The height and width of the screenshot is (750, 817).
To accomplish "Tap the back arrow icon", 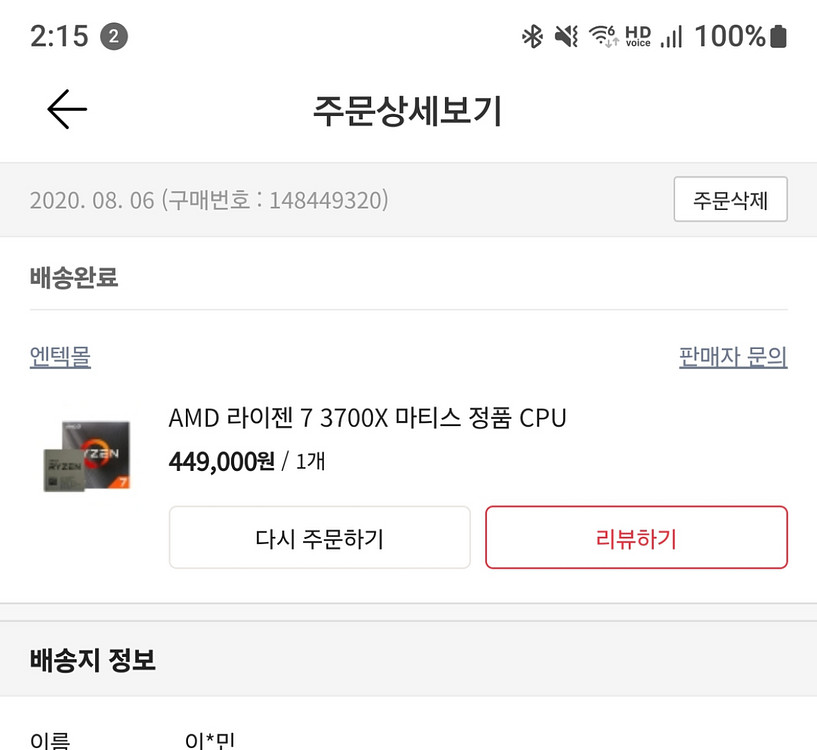I will pos(66,109).
